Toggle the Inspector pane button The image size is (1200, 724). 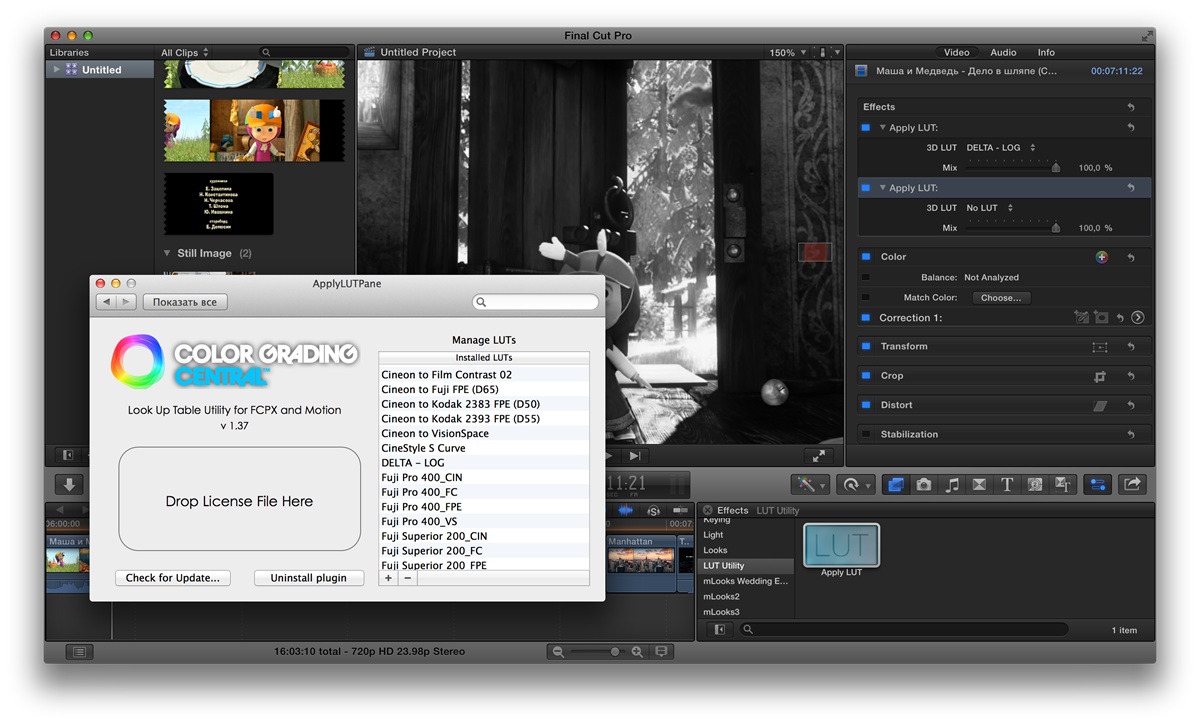pos(1098,484)
